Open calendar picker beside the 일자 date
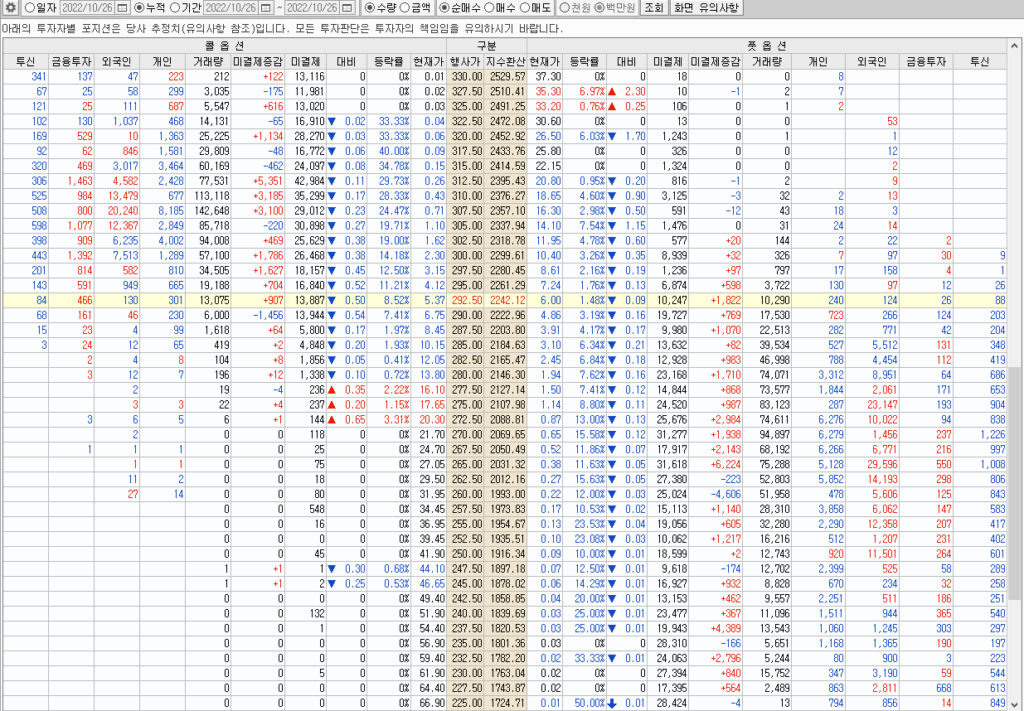This screenshot has width=1024, height=711. pyautogui.click(x=122, y=8)
